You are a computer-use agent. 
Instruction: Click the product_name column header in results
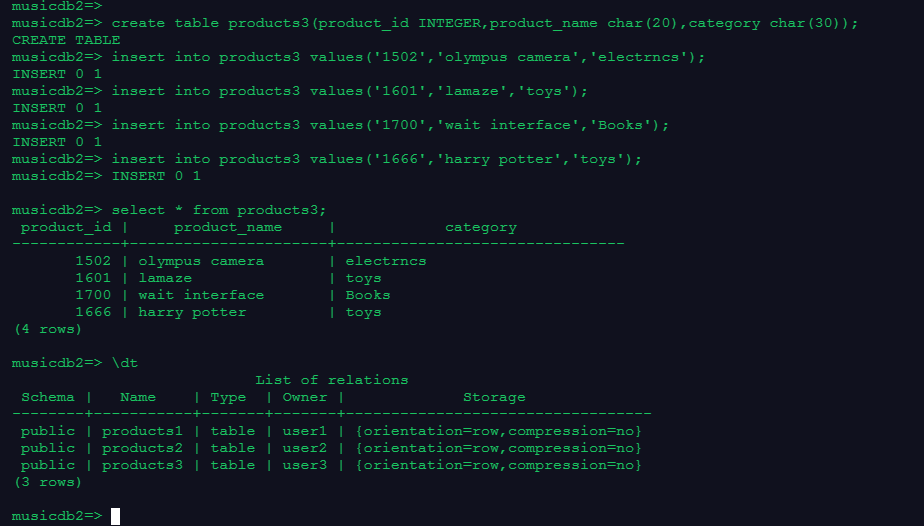pyautogui.click(x=228, y=227)
